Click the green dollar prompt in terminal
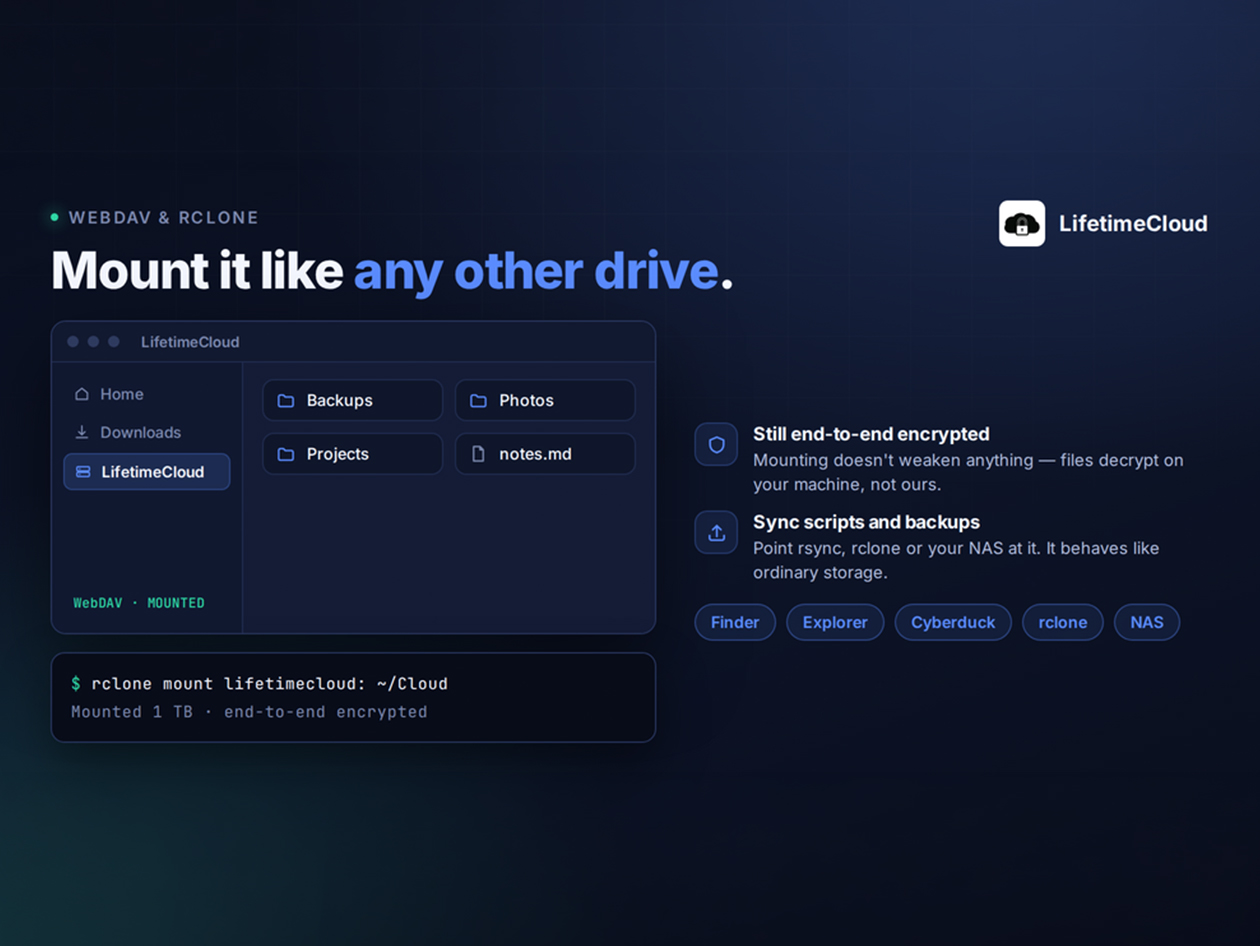This screenshot has height=946, width=1260. 76,684
